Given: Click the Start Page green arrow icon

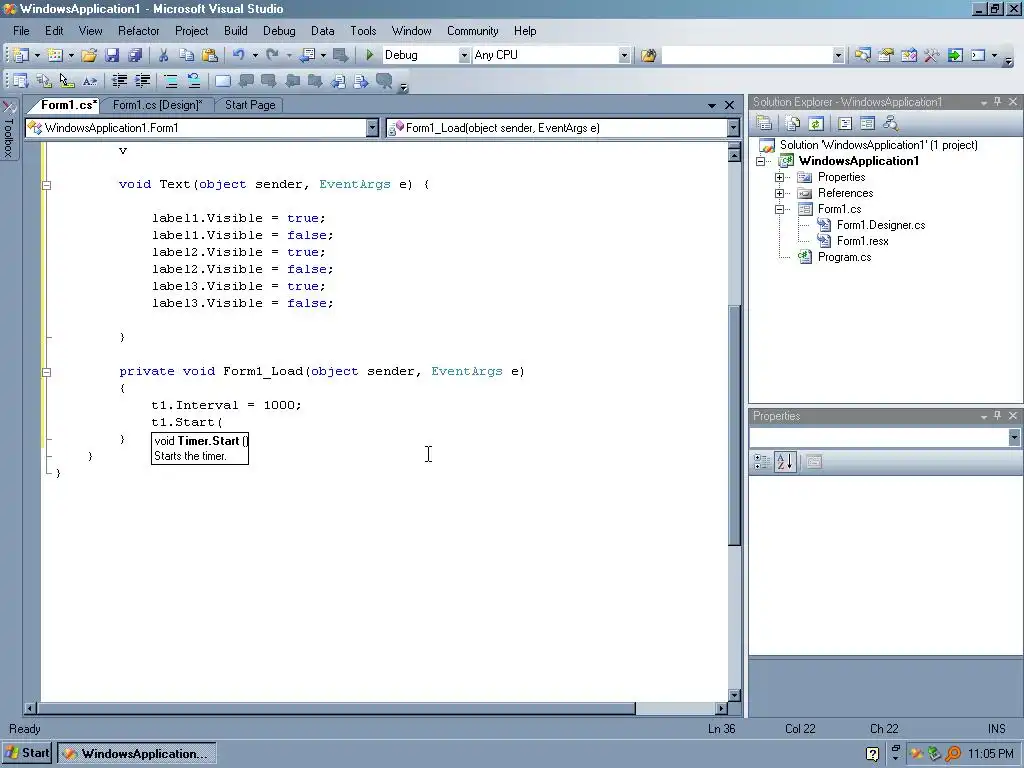Looking at the screenshot, I should [x=955, y=56].
